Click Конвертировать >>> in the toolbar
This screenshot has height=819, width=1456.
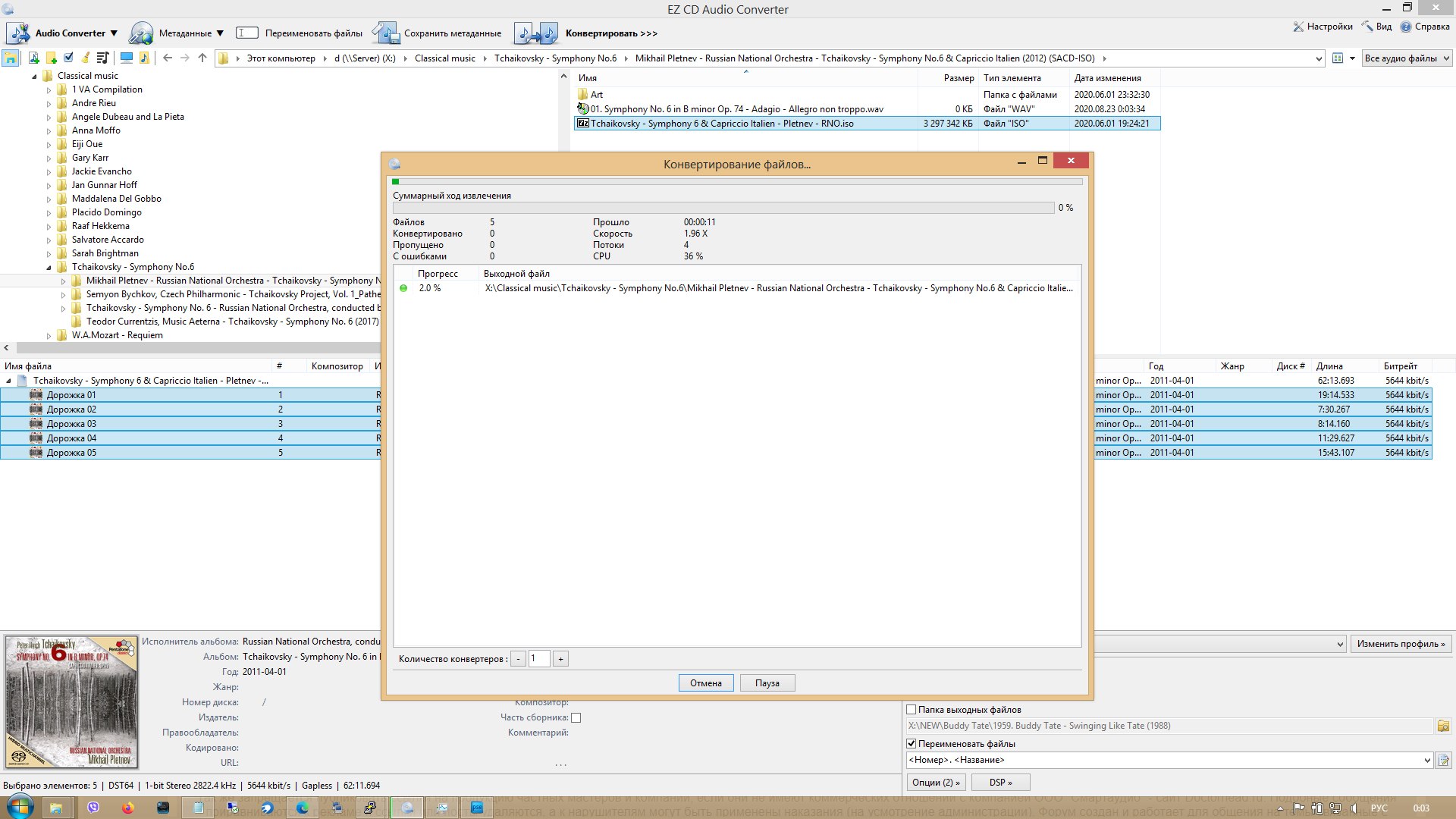[x=585, y=33]
